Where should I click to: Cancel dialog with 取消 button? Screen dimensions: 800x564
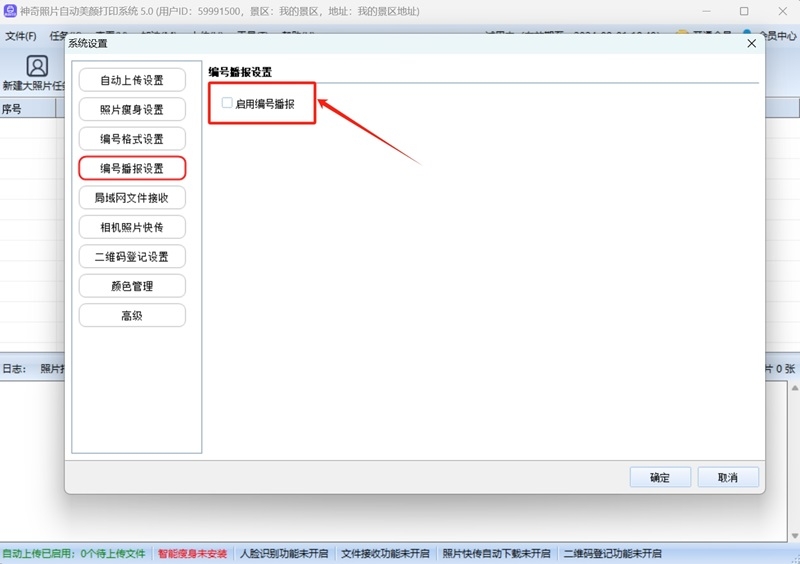(x=728, y=477)
